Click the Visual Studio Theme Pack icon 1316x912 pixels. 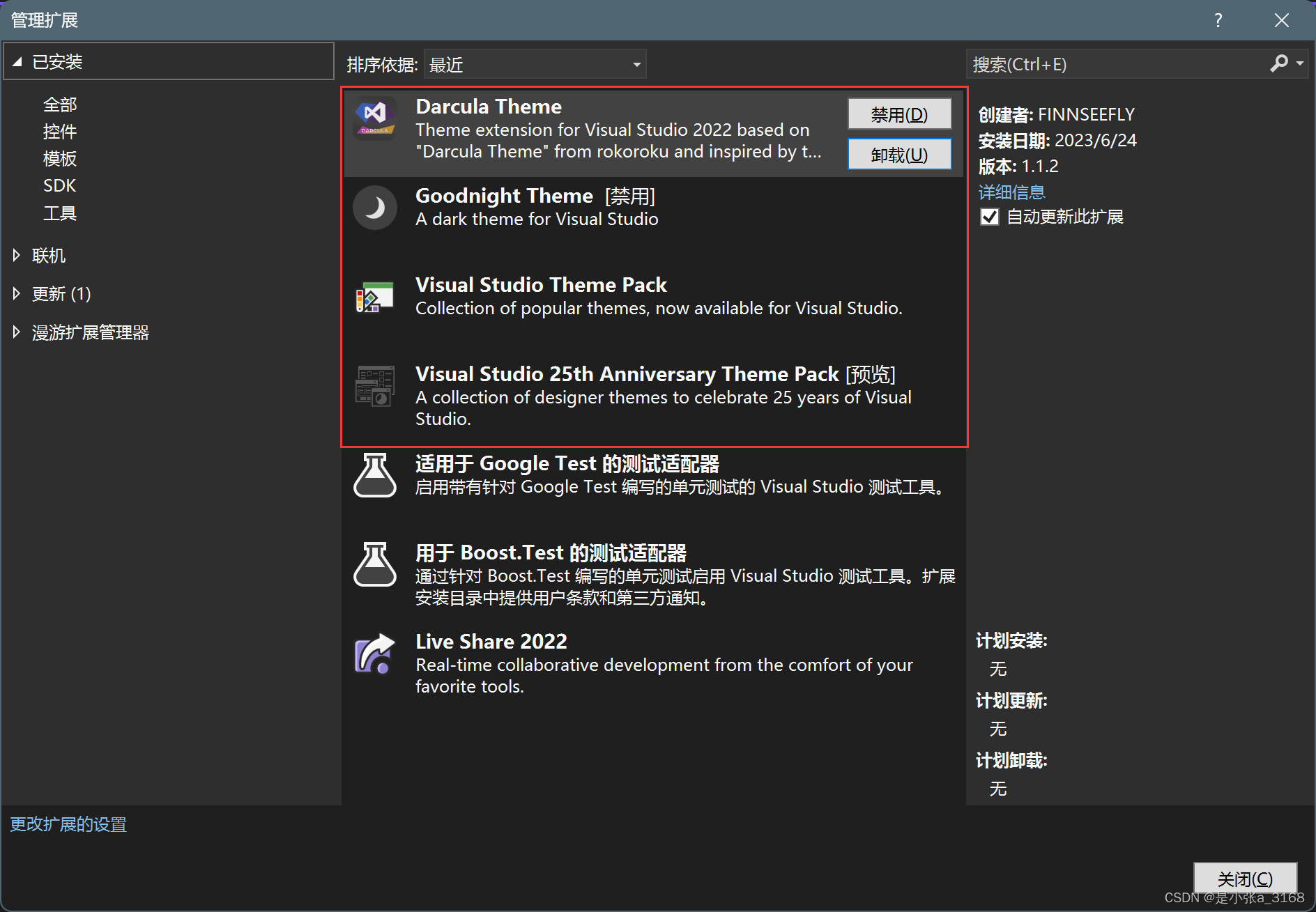point(375,297)
